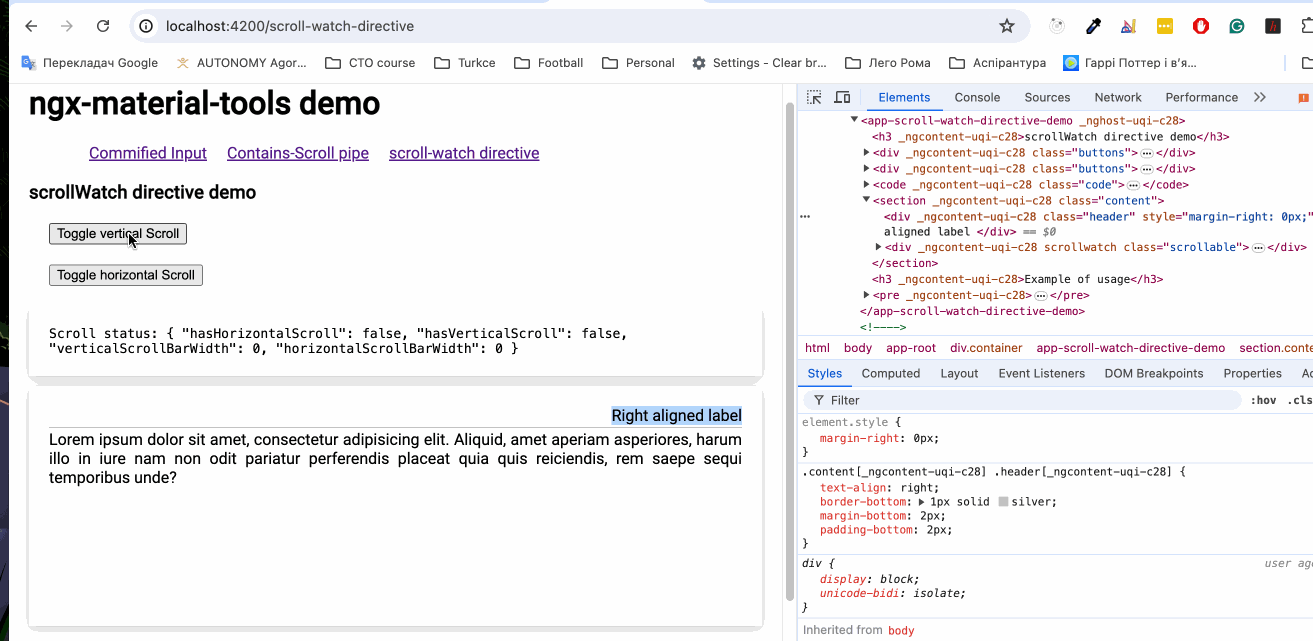Select the Layout sidebar tab
This screenshot has width=1313, height=641.
point(959,373)
